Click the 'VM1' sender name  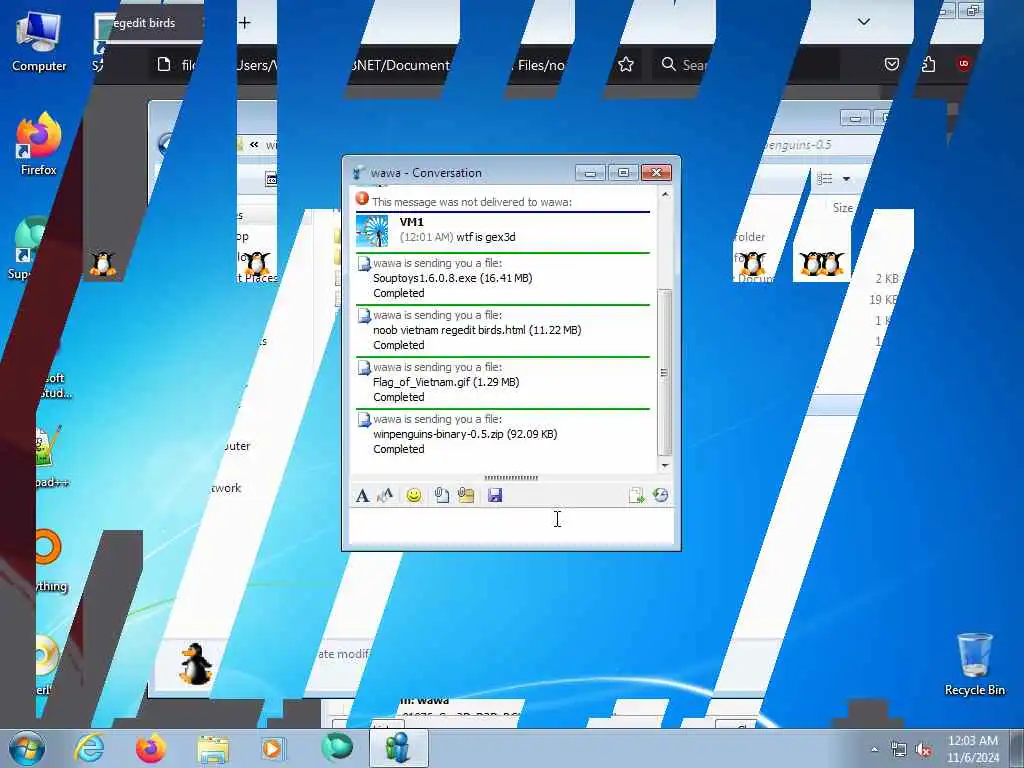point(411,222)
